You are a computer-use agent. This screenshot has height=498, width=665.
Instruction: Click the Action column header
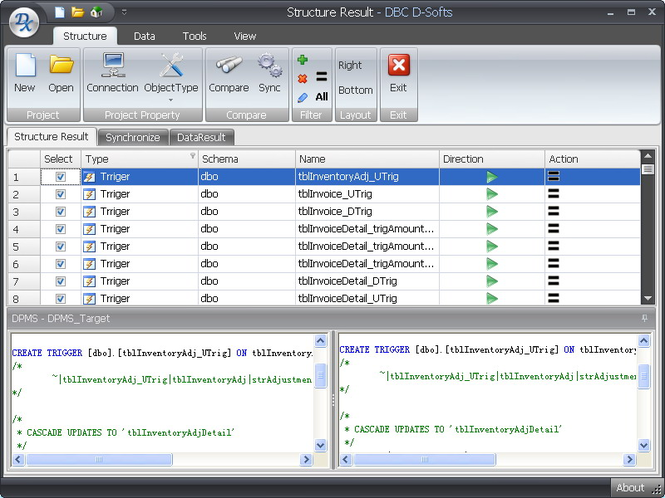pos(592,159)
